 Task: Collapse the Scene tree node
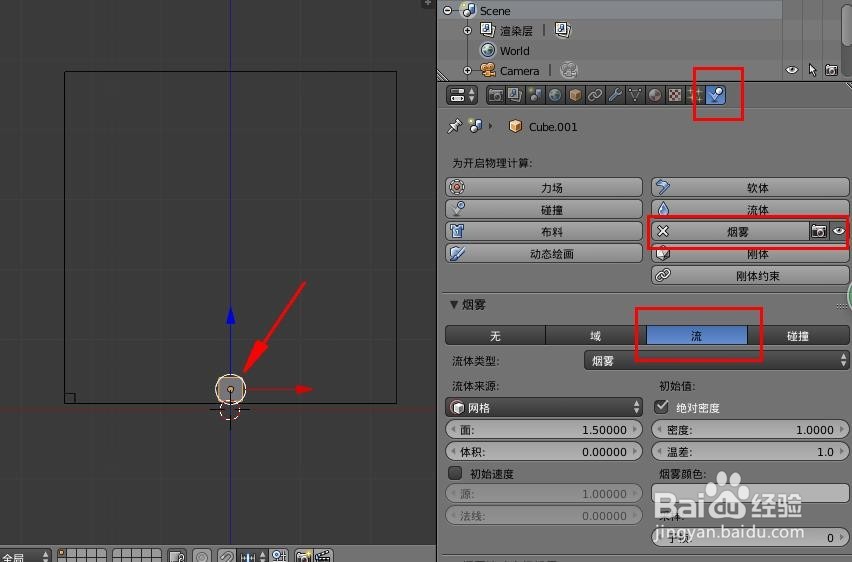point(448,10)
